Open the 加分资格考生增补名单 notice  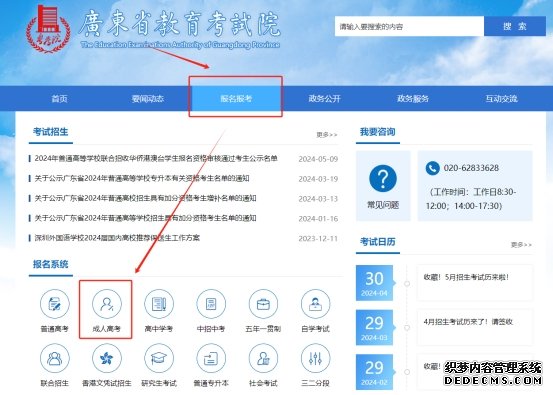click(x=145, y=198)
